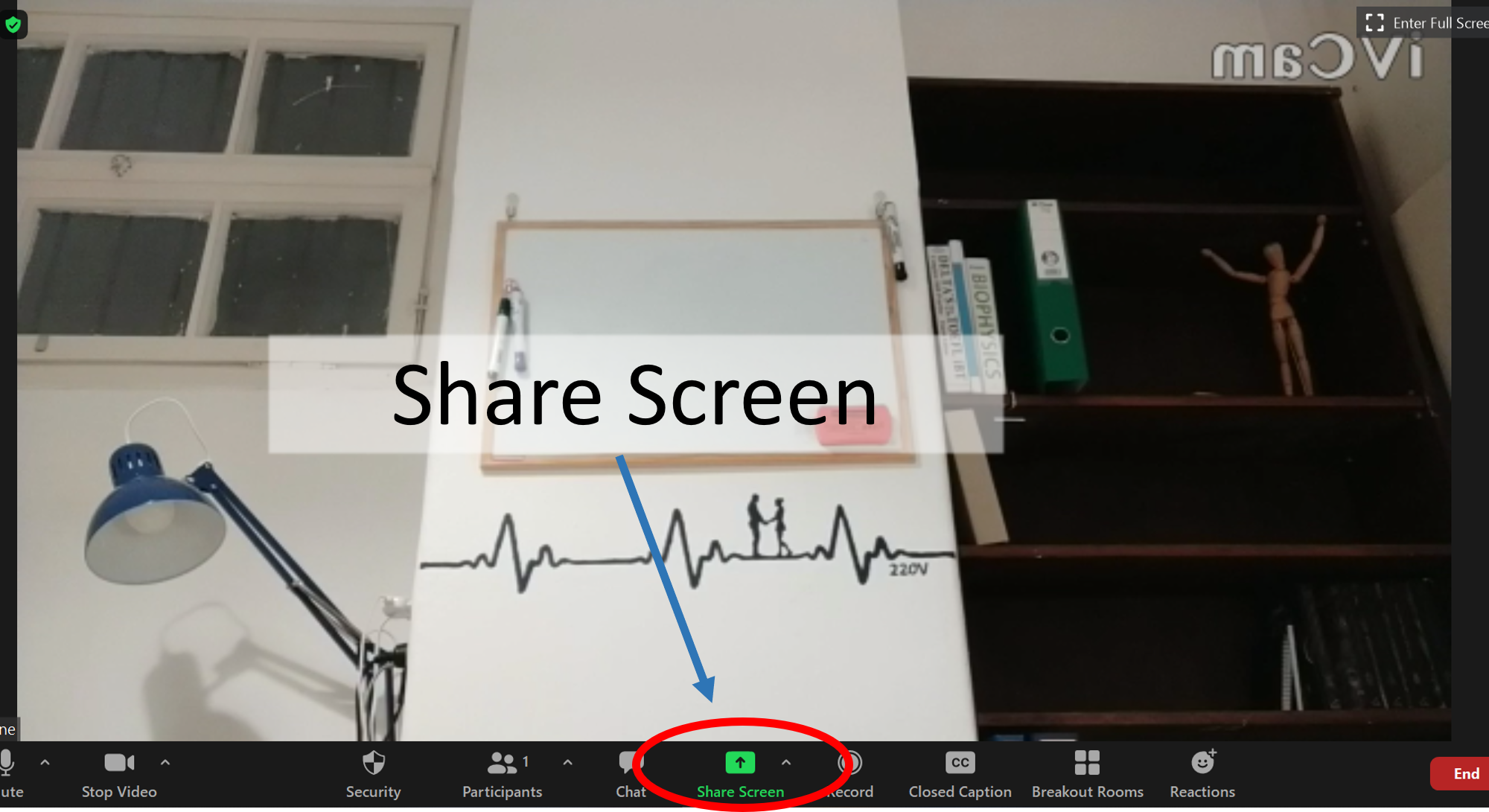Expand Share Screen options arrow
This screenshot has height=812, width=1489.
pyautogui.click(x=786, y=763)
